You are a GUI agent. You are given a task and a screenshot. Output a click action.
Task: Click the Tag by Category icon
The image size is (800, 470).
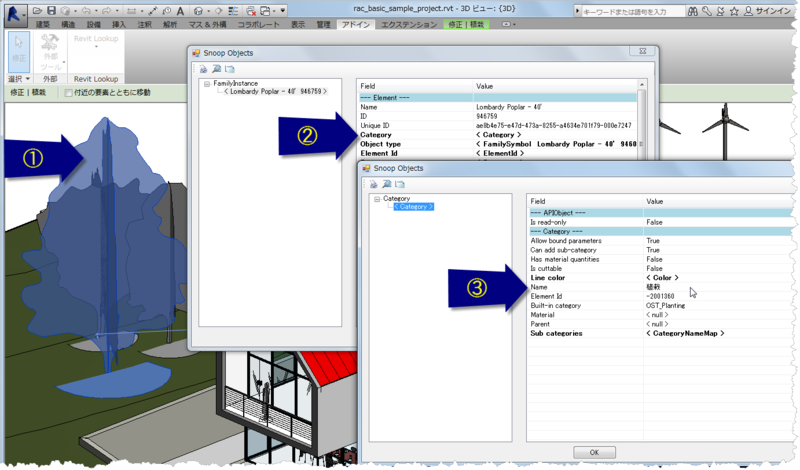pos(166,10)
